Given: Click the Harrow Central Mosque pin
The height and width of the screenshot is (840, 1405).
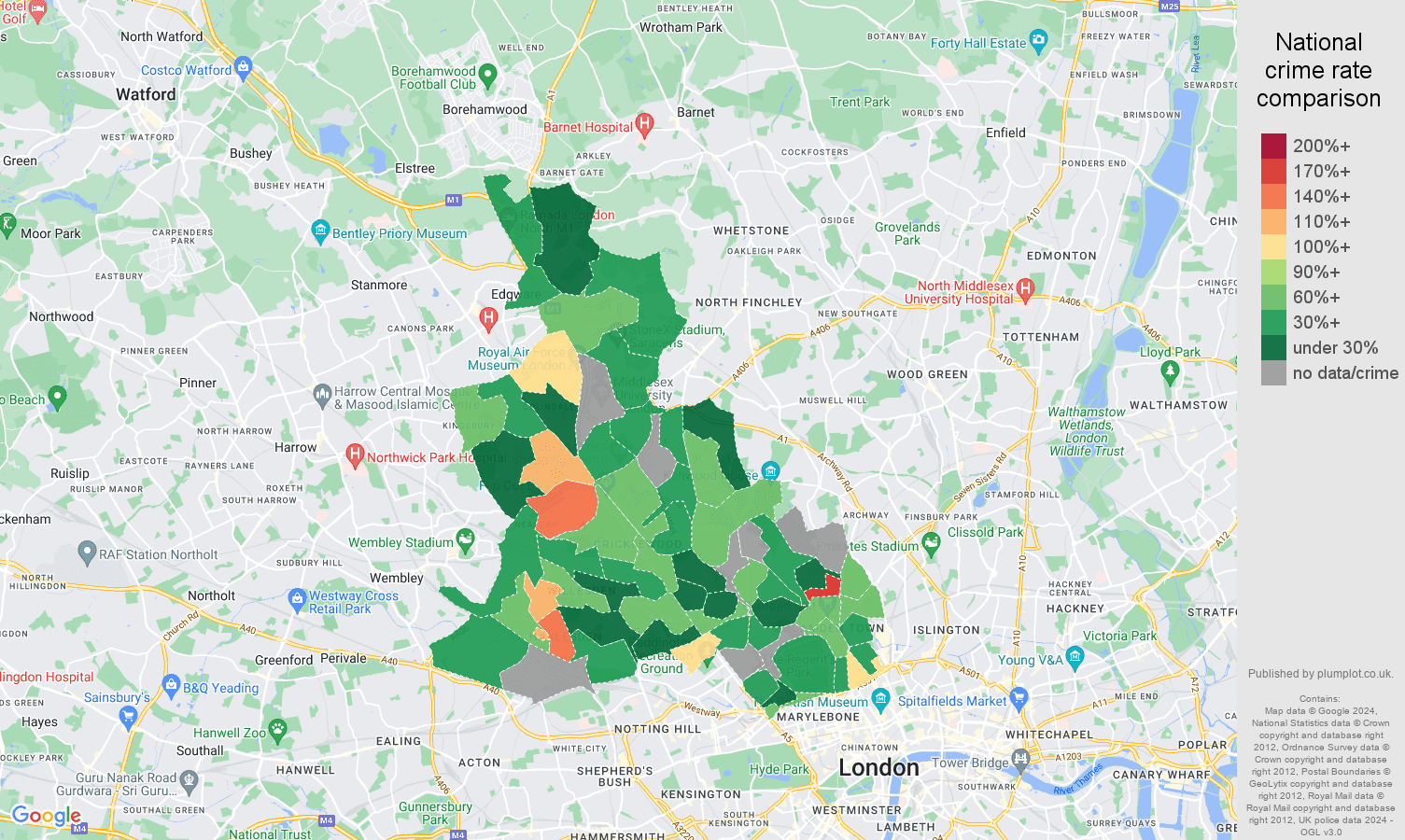Looking at the screenshot, I should [322, 395].
